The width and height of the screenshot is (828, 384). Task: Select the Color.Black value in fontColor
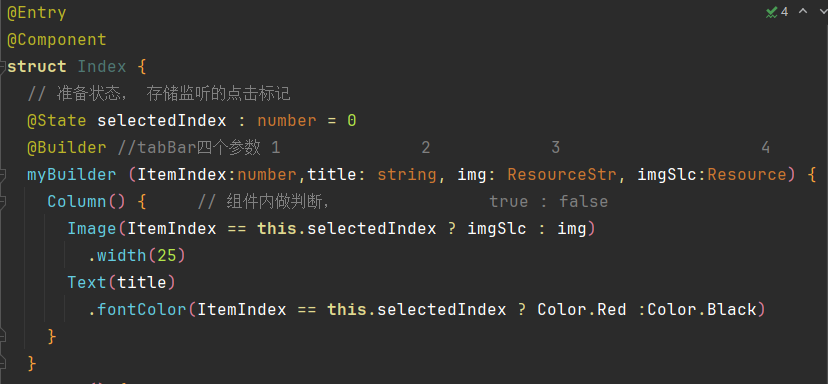tap(702, 309)
